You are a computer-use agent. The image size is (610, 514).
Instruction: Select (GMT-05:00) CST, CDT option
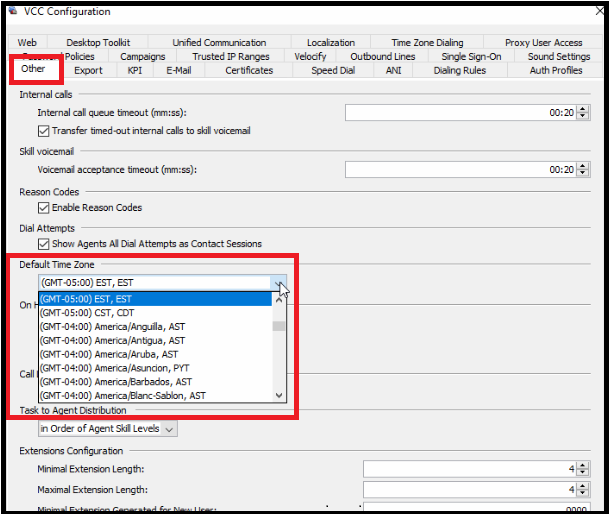155,313
